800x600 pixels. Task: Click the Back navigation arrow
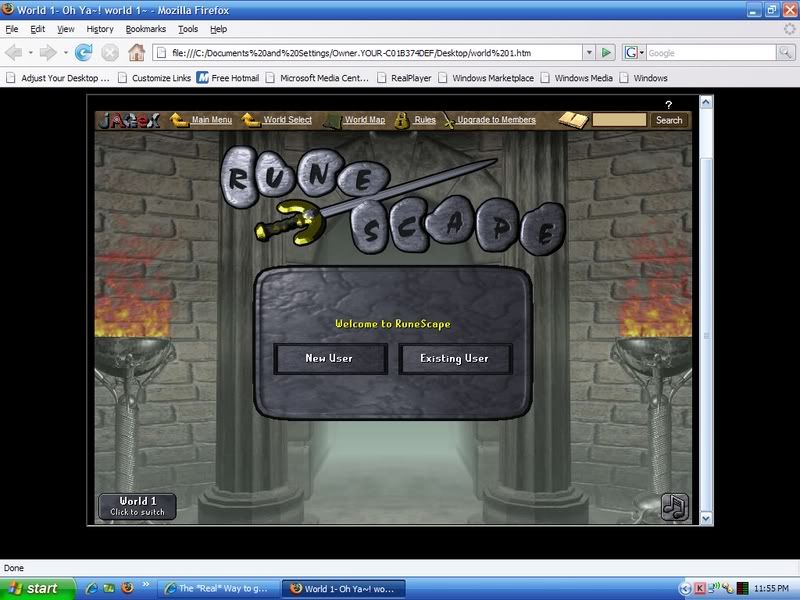pos(15,52)
